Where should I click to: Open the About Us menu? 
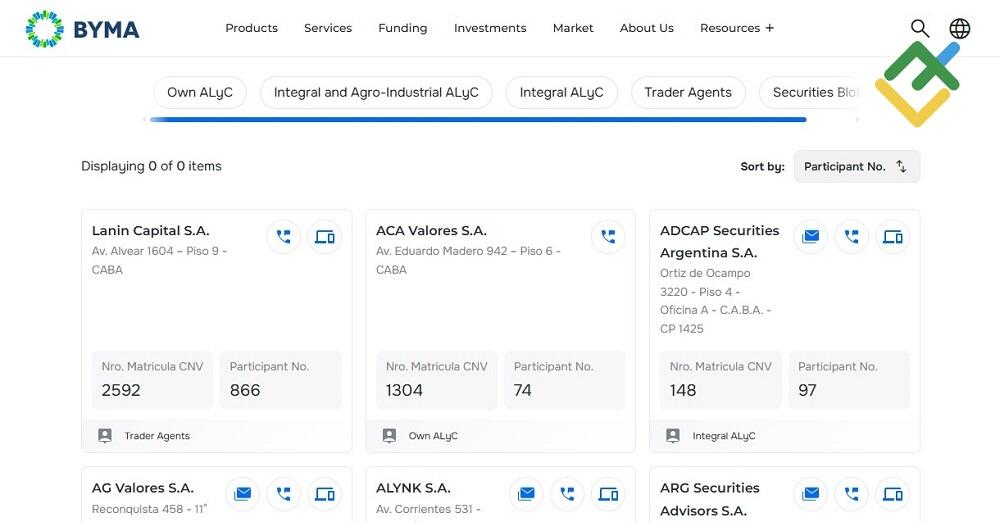click(x=647, y=28)
